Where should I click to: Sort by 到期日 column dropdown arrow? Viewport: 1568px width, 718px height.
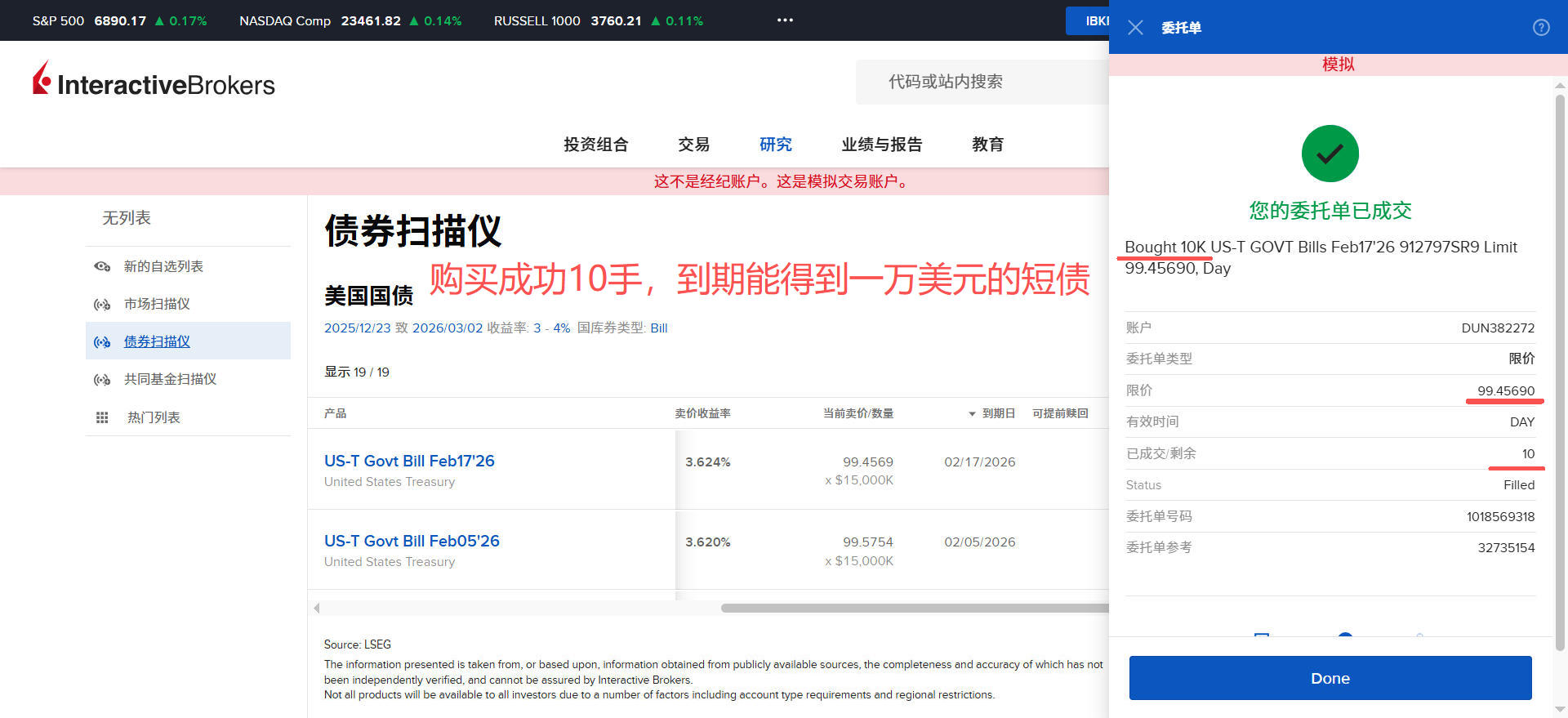point(972,414)
